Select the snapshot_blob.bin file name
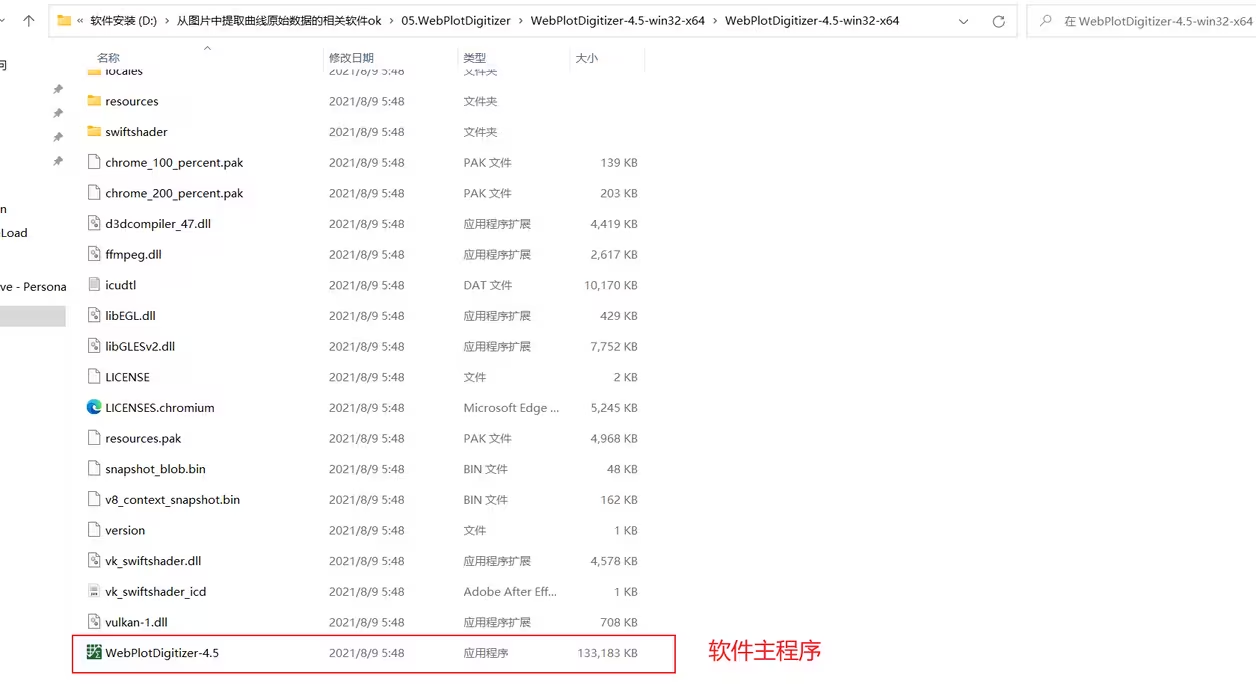Screen dimensions: 1256x684 click(x=155, y=469)
